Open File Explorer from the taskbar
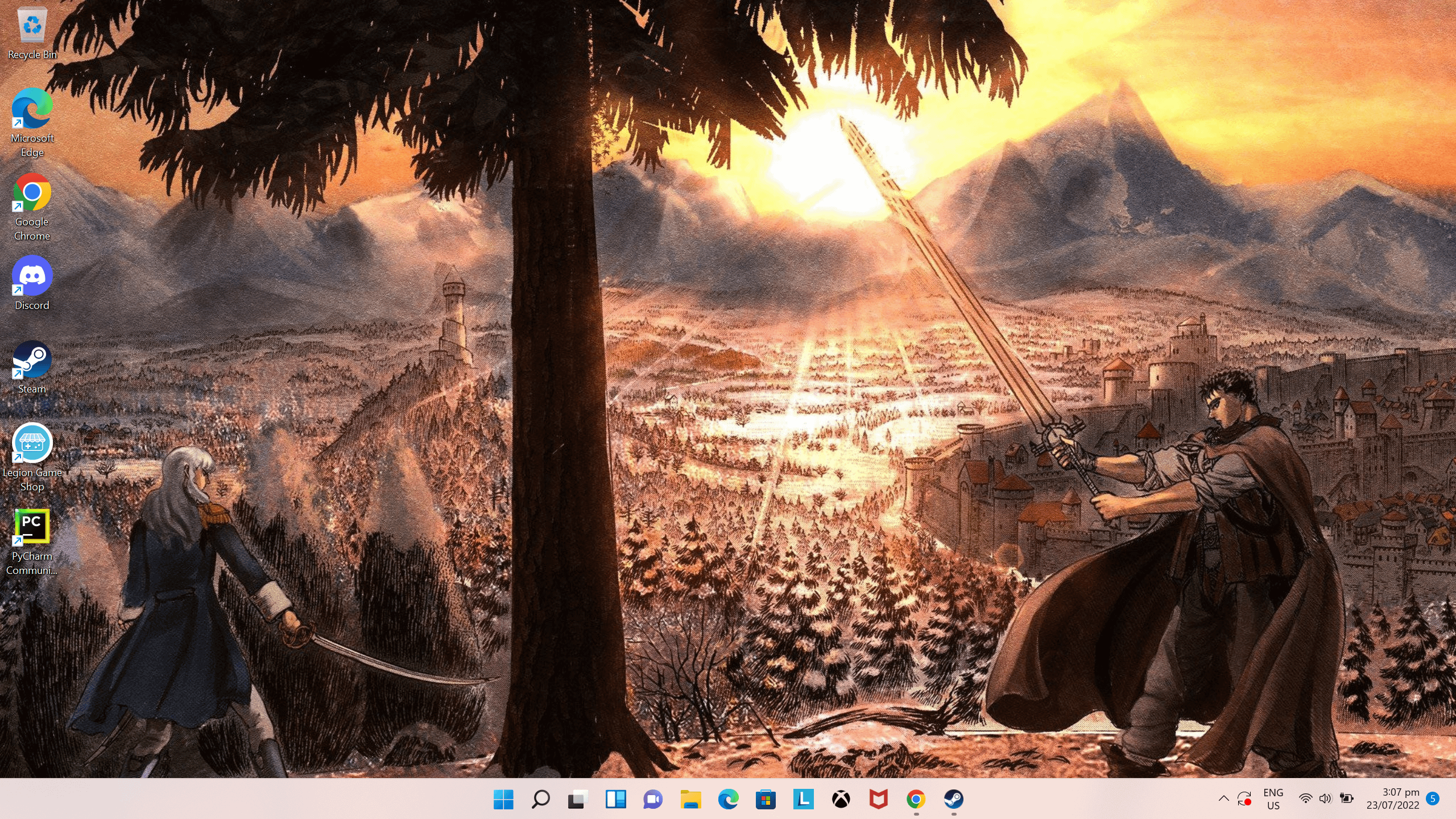The image size is (1456, 819). [690, 800]
